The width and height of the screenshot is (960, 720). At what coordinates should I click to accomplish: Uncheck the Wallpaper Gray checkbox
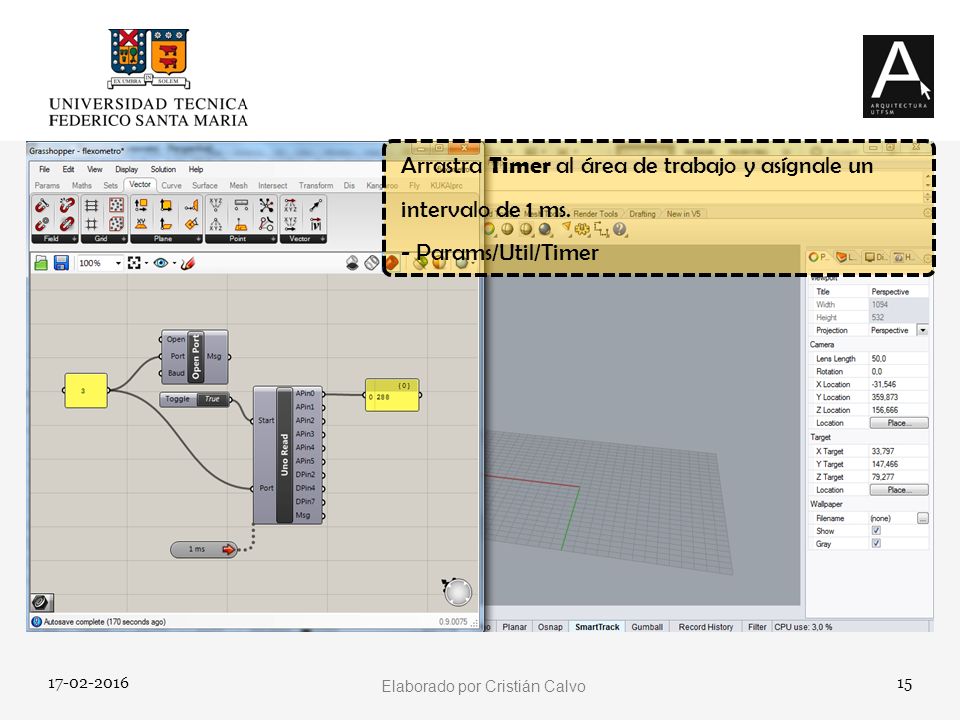coord(876,544)
